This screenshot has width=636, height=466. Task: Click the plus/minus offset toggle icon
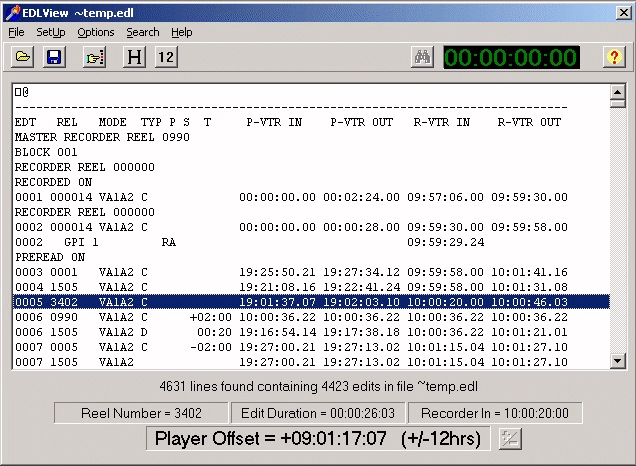(x=510, y=438)
